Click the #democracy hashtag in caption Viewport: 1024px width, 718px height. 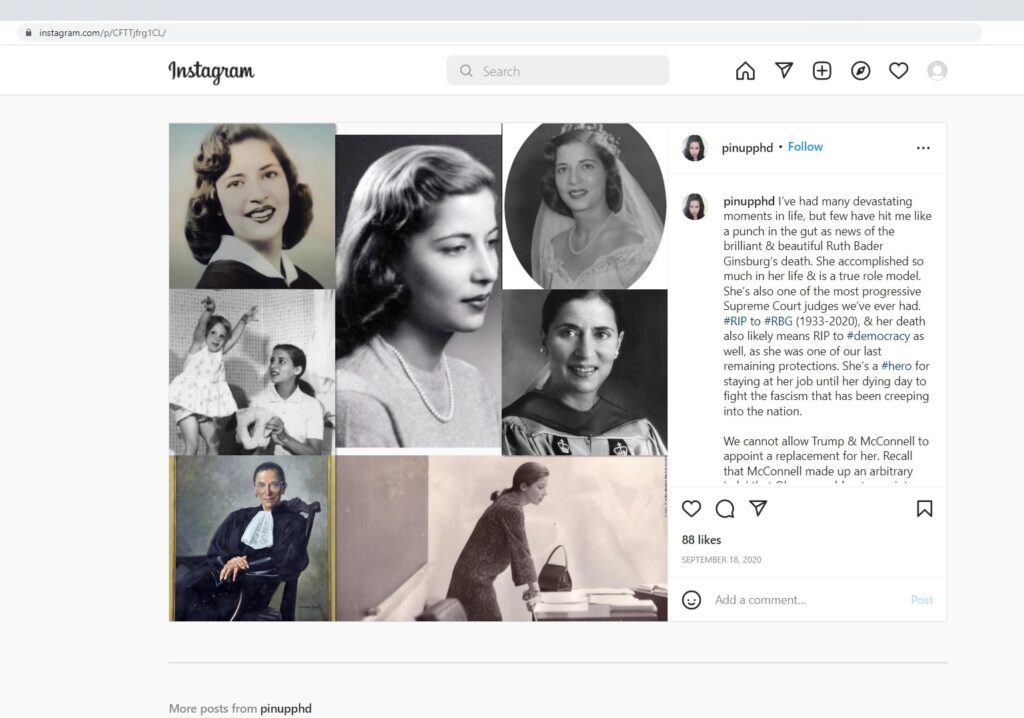click(x=879, y=336)
